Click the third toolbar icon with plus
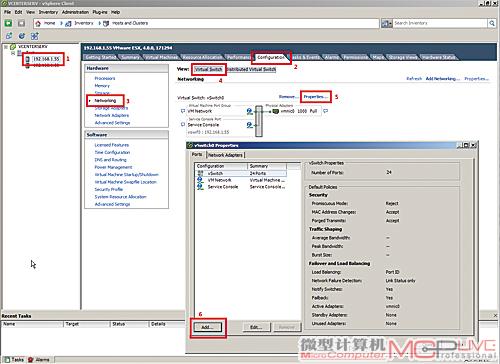Screen dimensions: 500x364 [35, 36]
